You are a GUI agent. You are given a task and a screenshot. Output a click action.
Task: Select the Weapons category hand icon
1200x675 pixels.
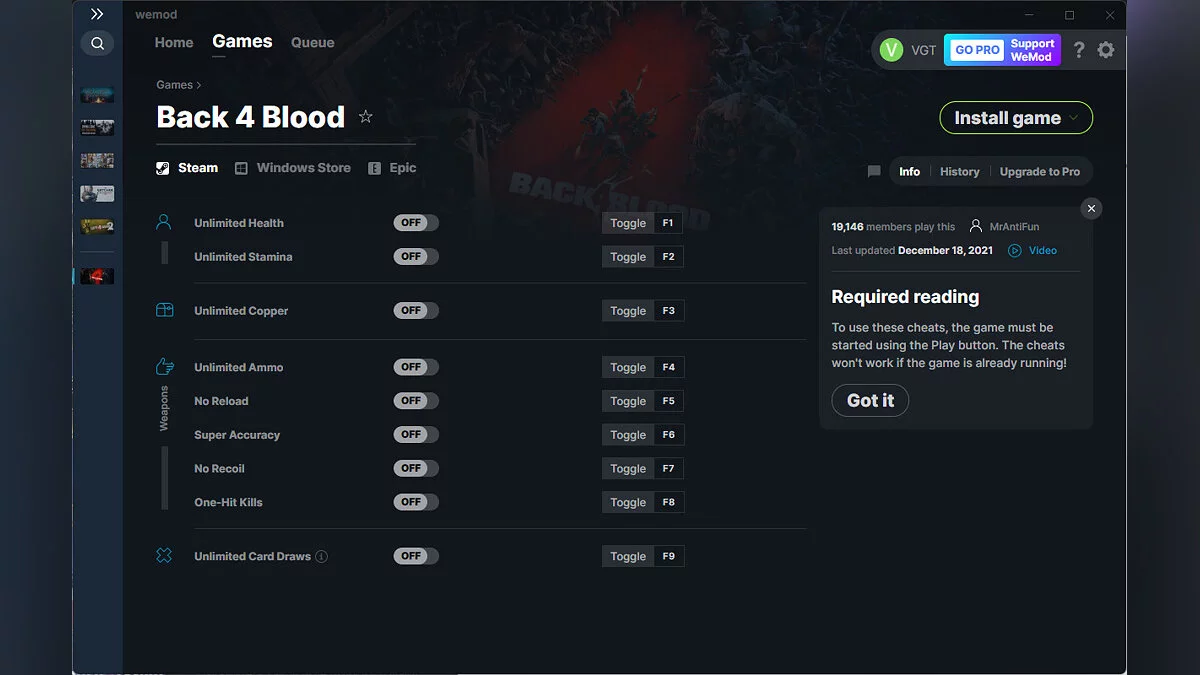(x=163, y=367)
